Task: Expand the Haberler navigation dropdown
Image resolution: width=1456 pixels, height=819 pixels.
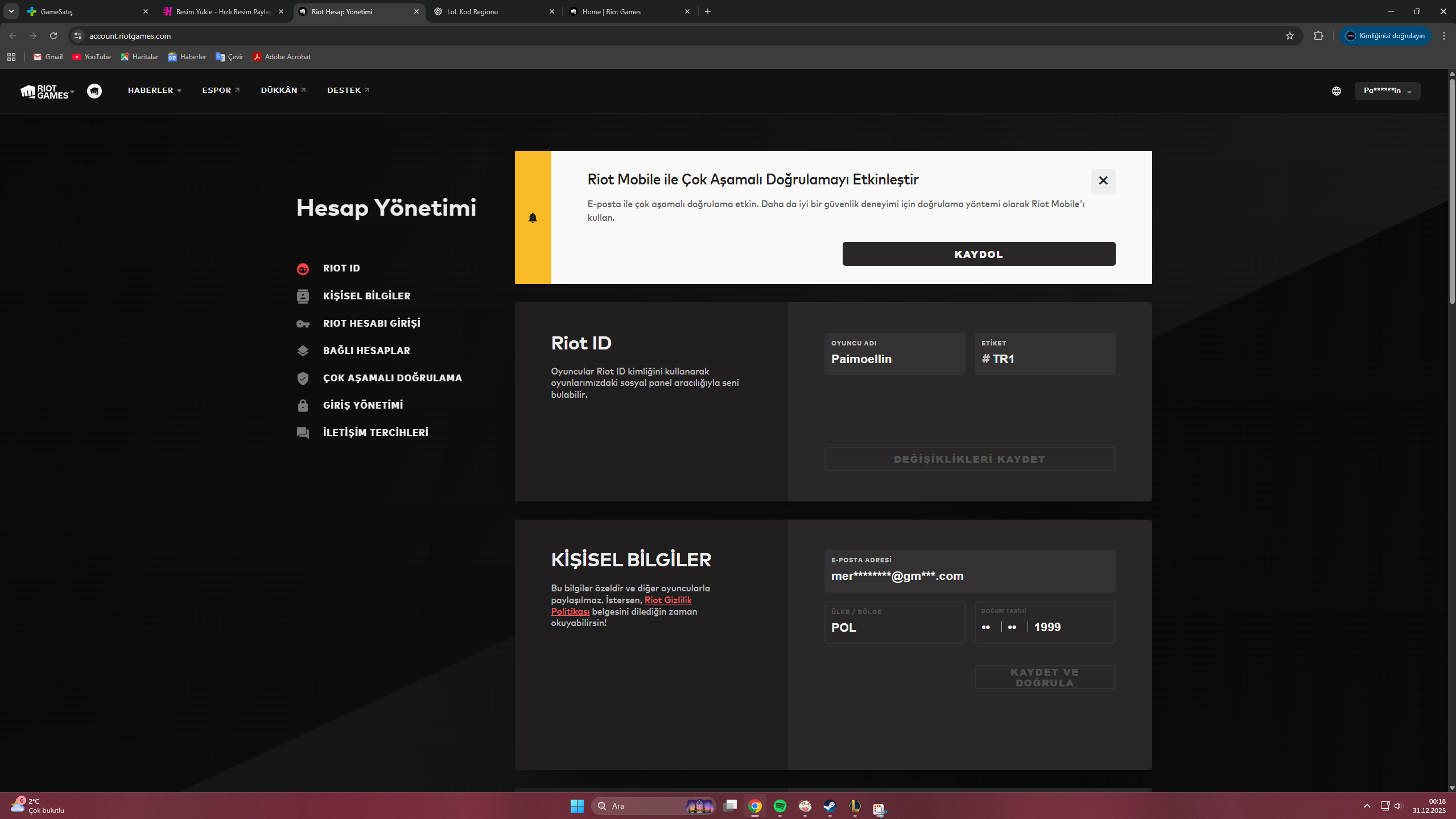Action: [155, 90]
